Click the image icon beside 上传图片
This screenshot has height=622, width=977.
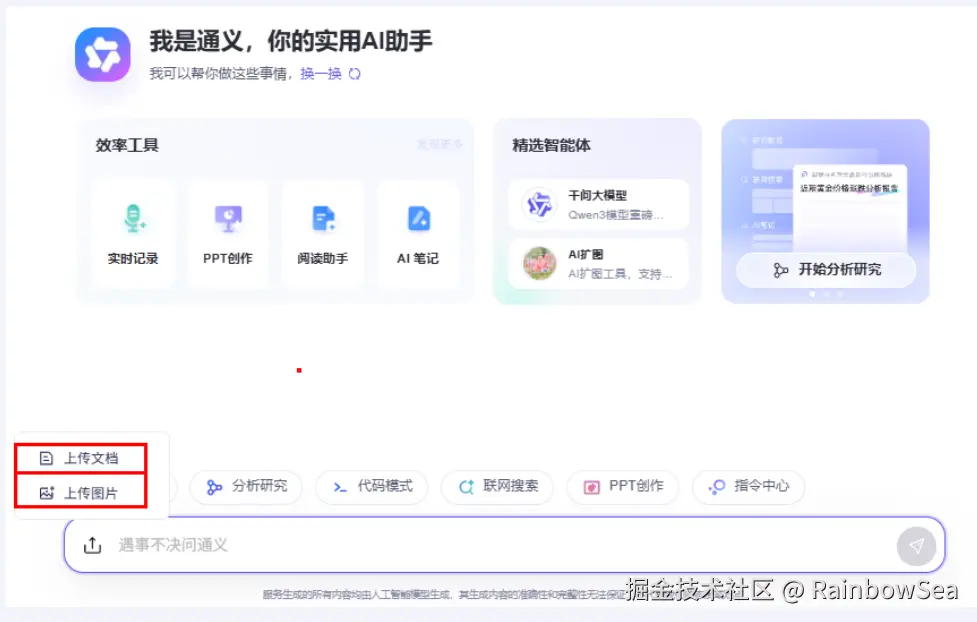[47, 493]
